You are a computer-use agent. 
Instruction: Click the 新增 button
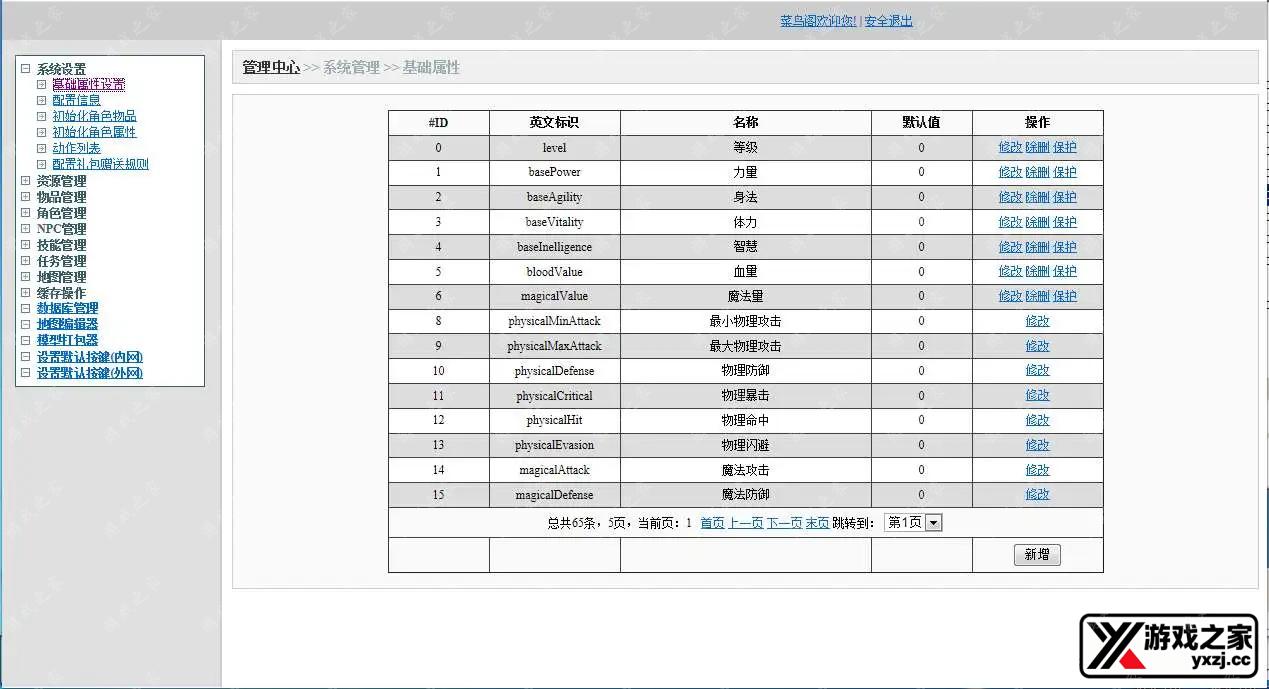coord(1037,555)
